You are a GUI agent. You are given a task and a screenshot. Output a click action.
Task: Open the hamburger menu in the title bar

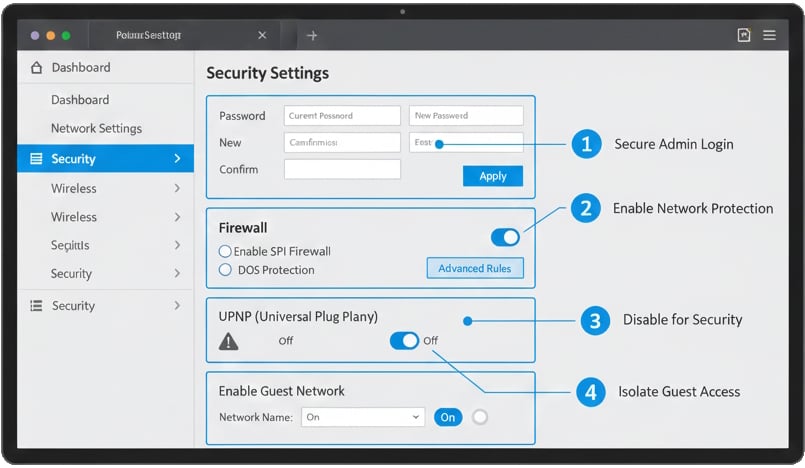(769, 35)
